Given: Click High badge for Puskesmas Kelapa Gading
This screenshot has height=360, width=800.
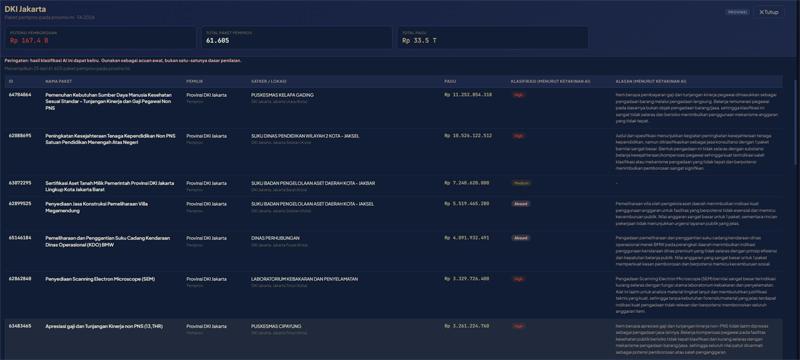Looking at the screenshot, I should [519, 95].
